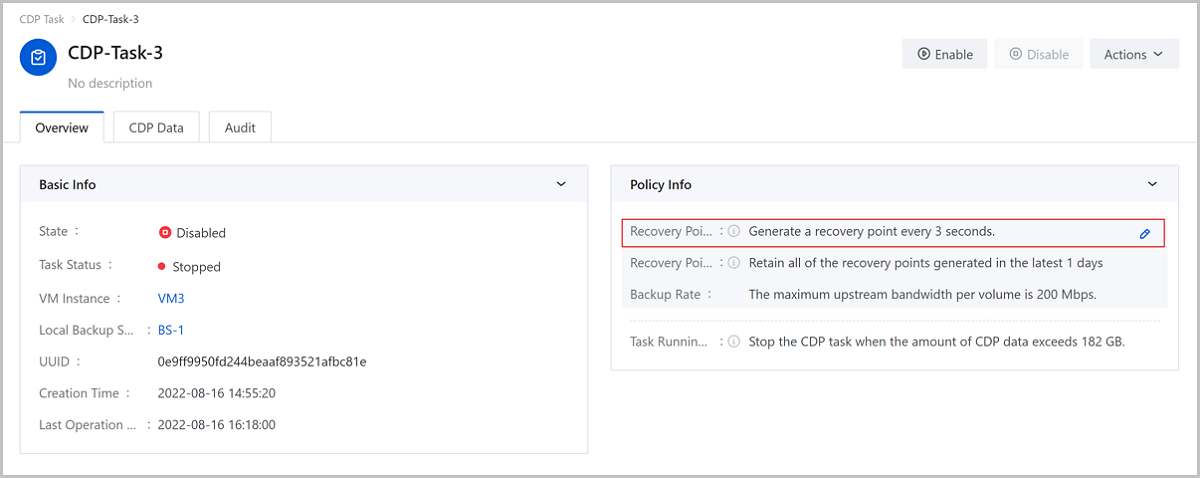The width and height of the screenshot is (1200, 478).
Task: Open the BS-1 backup server link
Action: pos(172,329)
